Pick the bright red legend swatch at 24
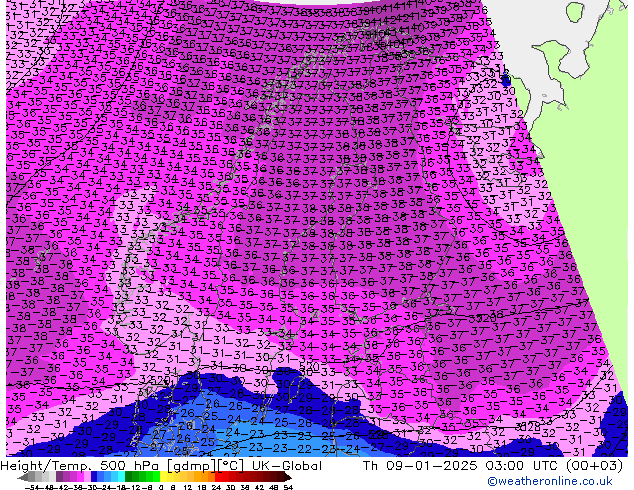Viewport: 634px width, 490px height. pos(218,477)
